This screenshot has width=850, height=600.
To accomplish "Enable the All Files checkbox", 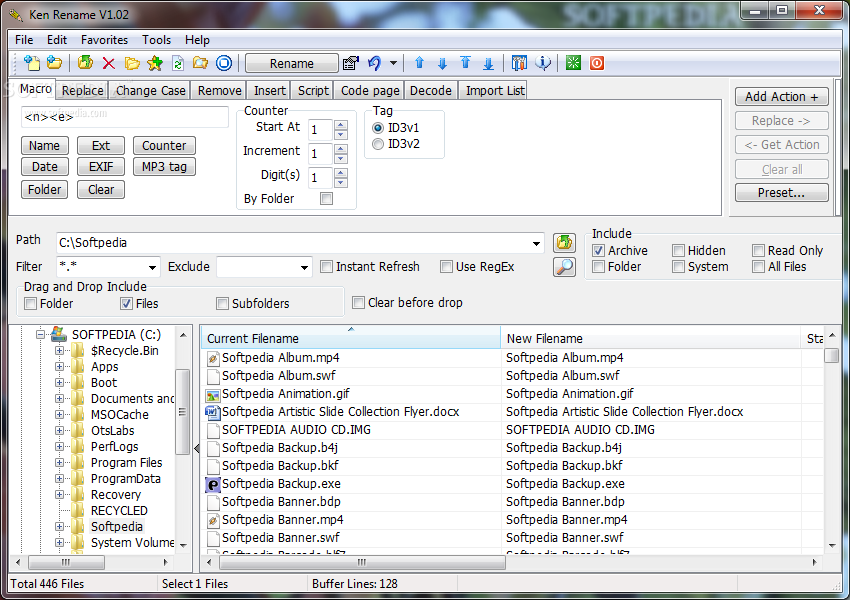I will point(758,267).
